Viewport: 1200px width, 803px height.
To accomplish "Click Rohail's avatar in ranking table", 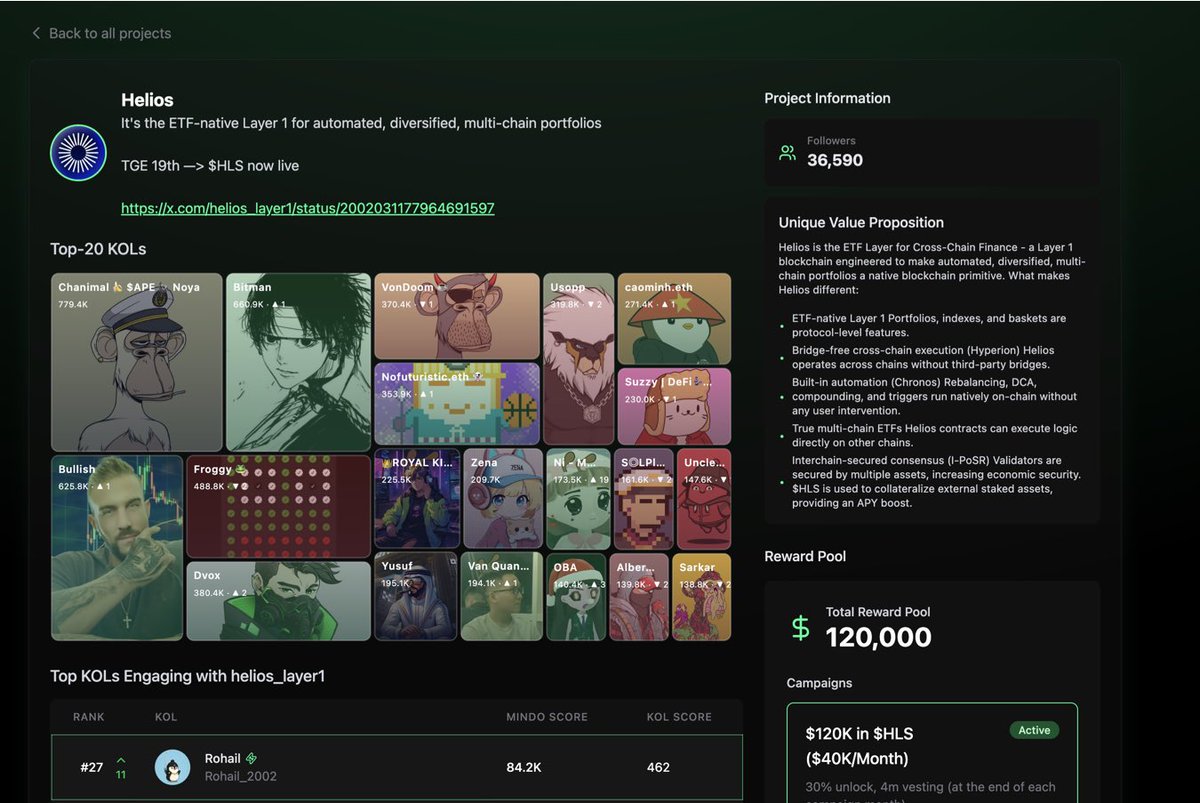I will tap(173, 767).
